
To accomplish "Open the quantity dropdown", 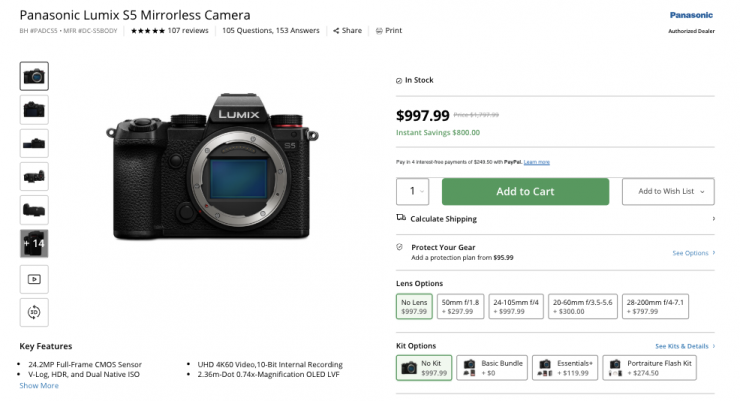I will click(x=416, y=191).
